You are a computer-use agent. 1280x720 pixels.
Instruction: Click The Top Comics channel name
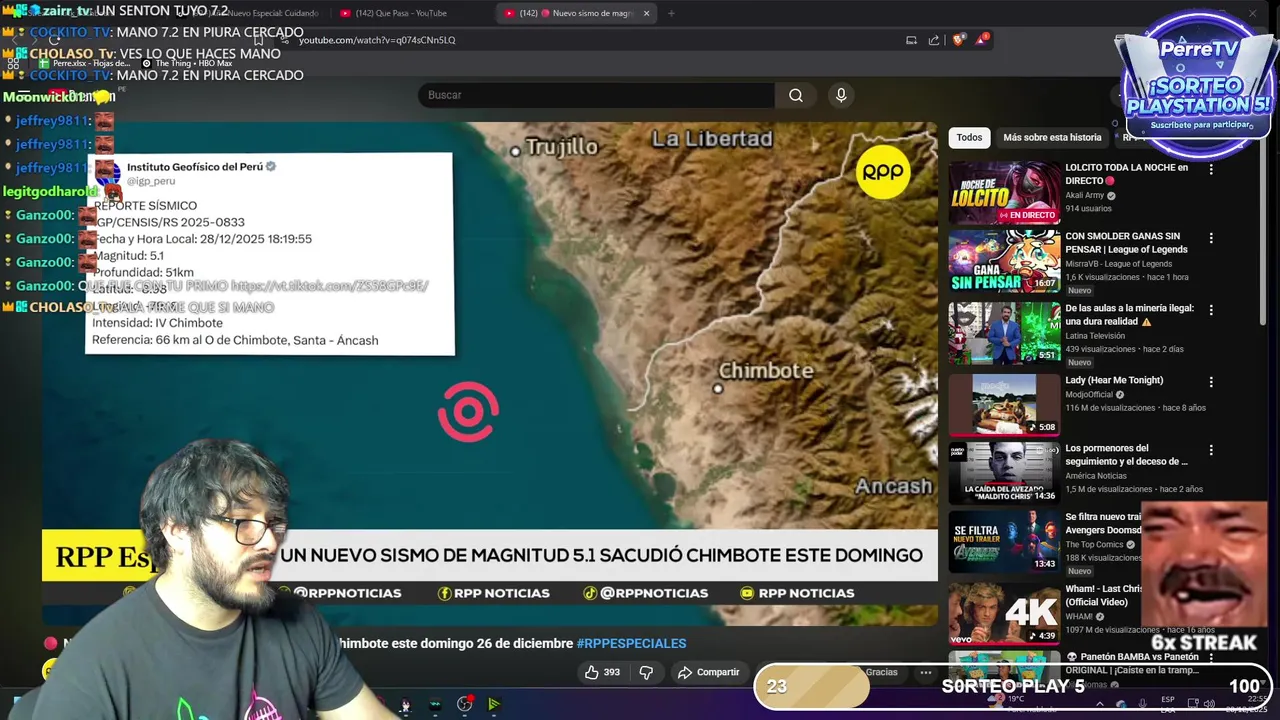[x=1094, y=544]
